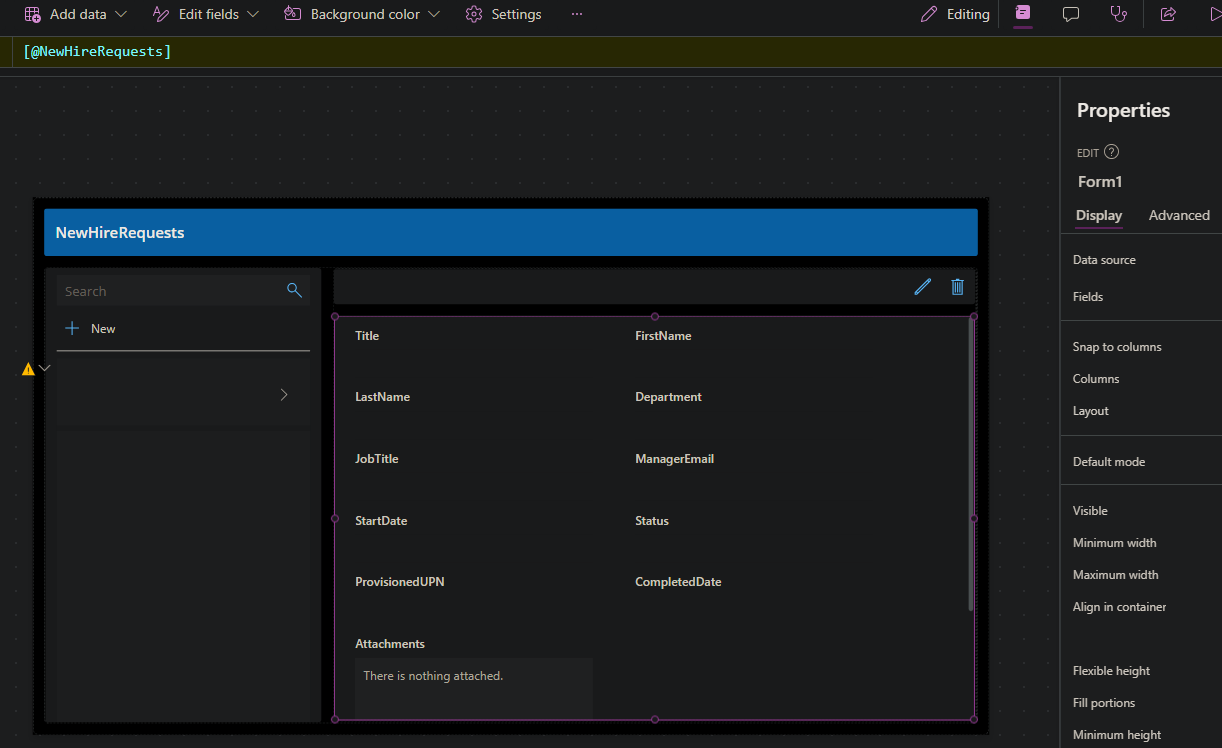This screenshot has height=748, width=1222.
Task: Open the App checker stethoscope icon
Action: pyautogui.click(x=1119, y=15)
